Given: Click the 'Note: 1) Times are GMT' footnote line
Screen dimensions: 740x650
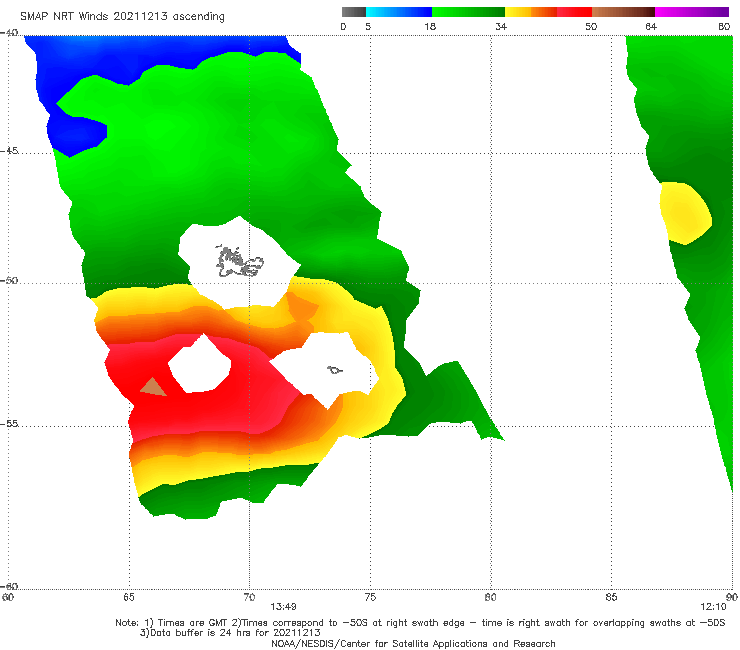Looking at the screenshot, I should [x=420, y=623].
